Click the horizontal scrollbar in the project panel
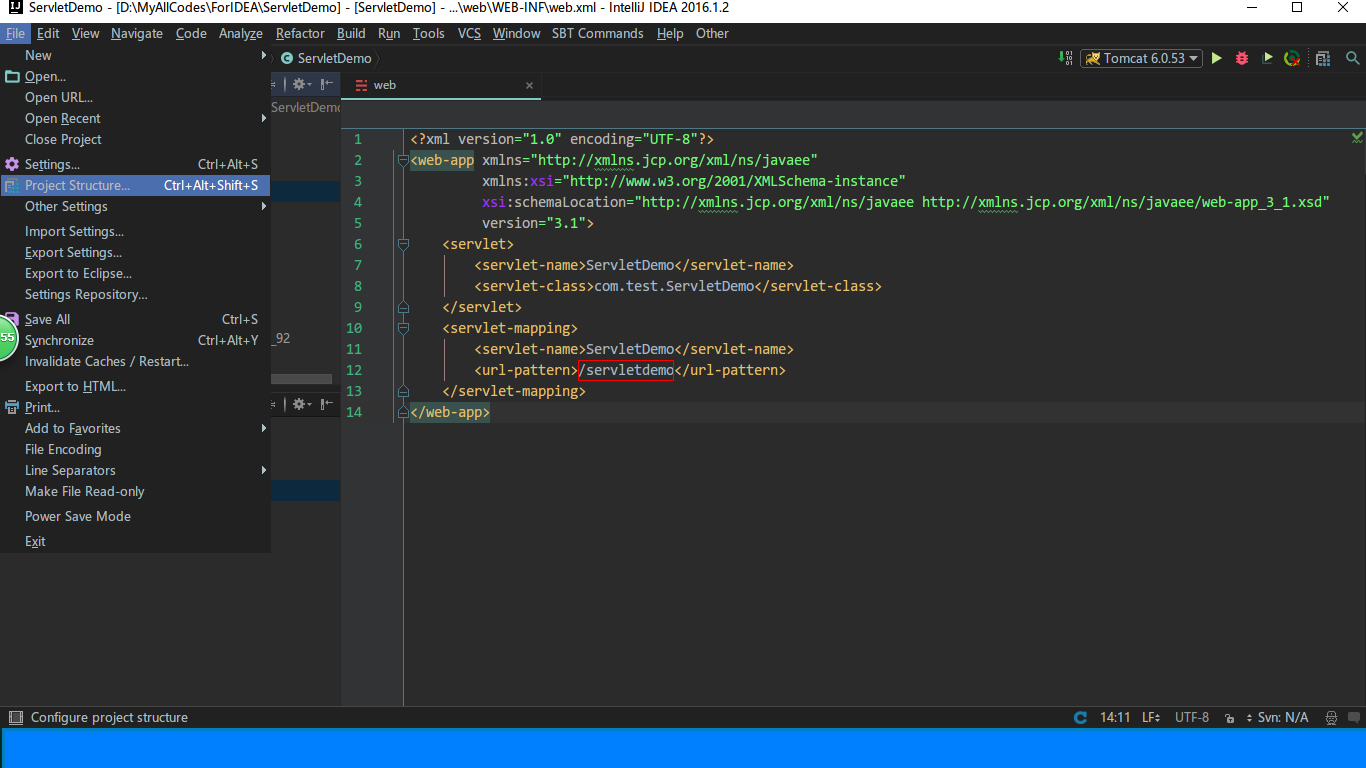The height and width of the screenshot is (768, 1366). [301, 379]
